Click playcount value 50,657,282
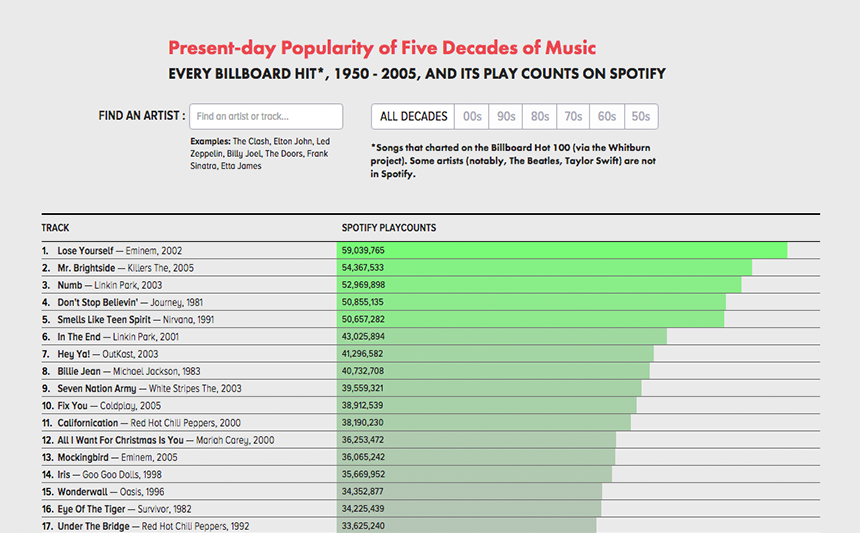Image resolution: width=860 pixels, height=533 pixels. tap(363, 319)
